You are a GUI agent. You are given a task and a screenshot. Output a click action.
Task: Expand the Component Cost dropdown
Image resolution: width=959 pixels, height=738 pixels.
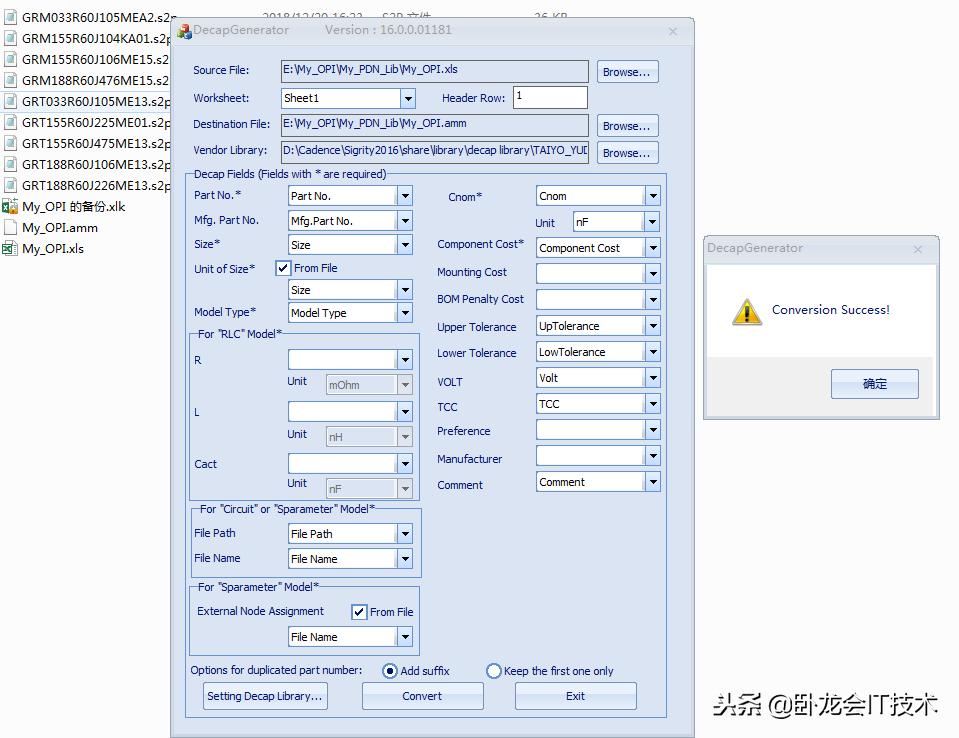[653, 248]
